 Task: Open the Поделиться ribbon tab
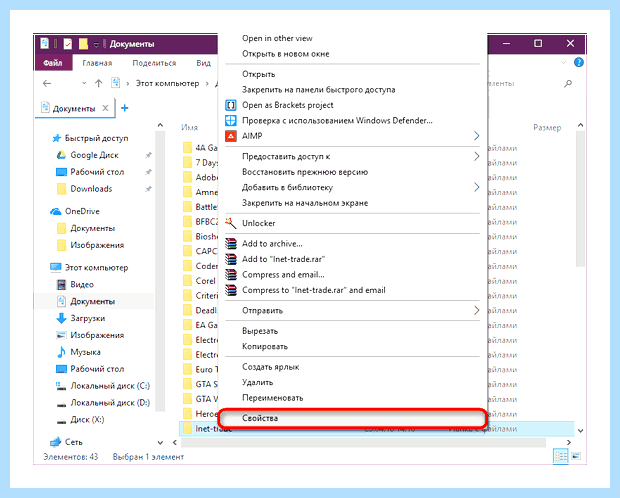[154, 63]
